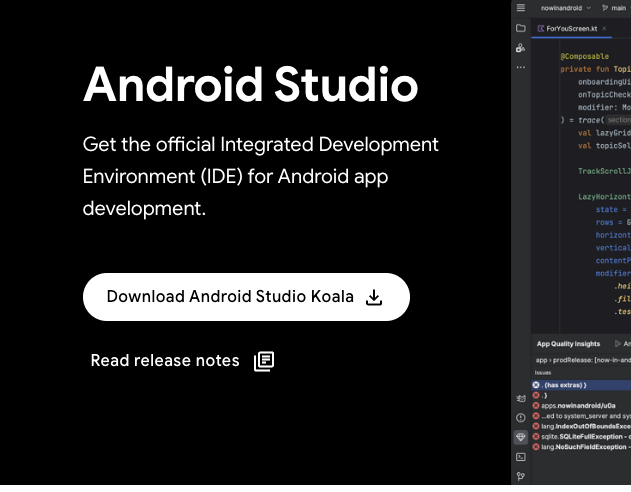This screenshot has width=631, height=492.
Task: Select the 'ed to system_server' issue row
Action: [x=581, y=416]
